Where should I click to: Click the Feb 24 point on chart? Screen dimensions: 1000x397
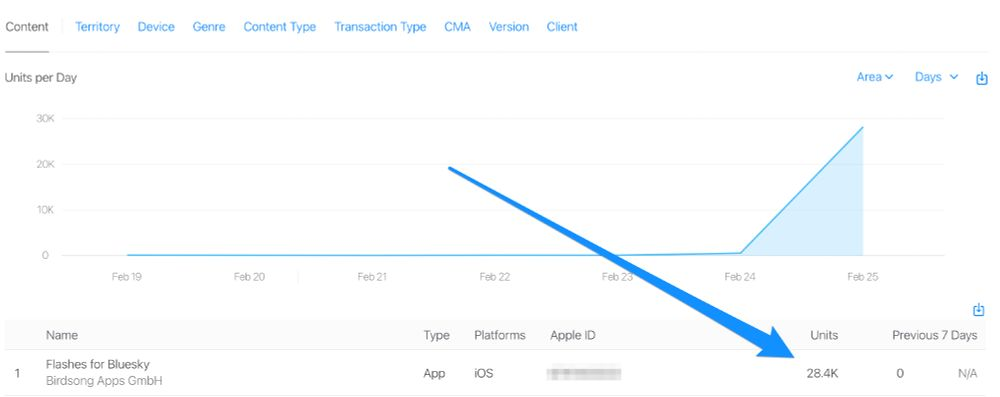pyautogui.click(x=740, y=253)
